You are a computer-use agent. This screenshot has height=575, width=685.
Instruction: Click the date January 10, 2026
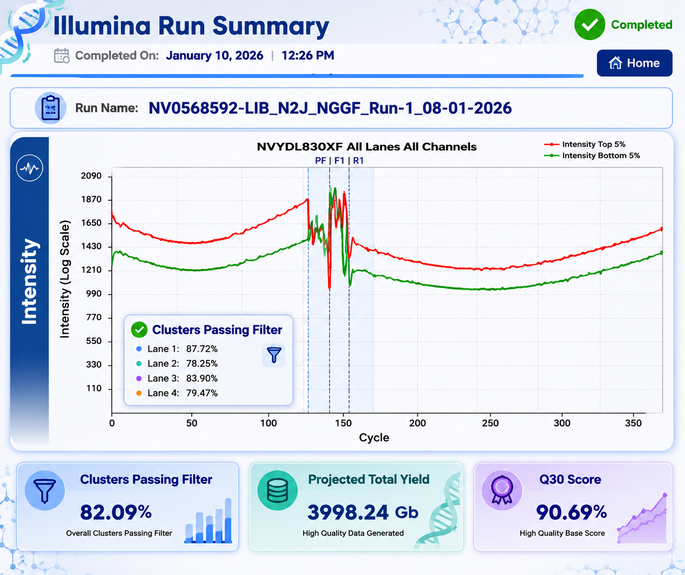(x=214, y=56)
